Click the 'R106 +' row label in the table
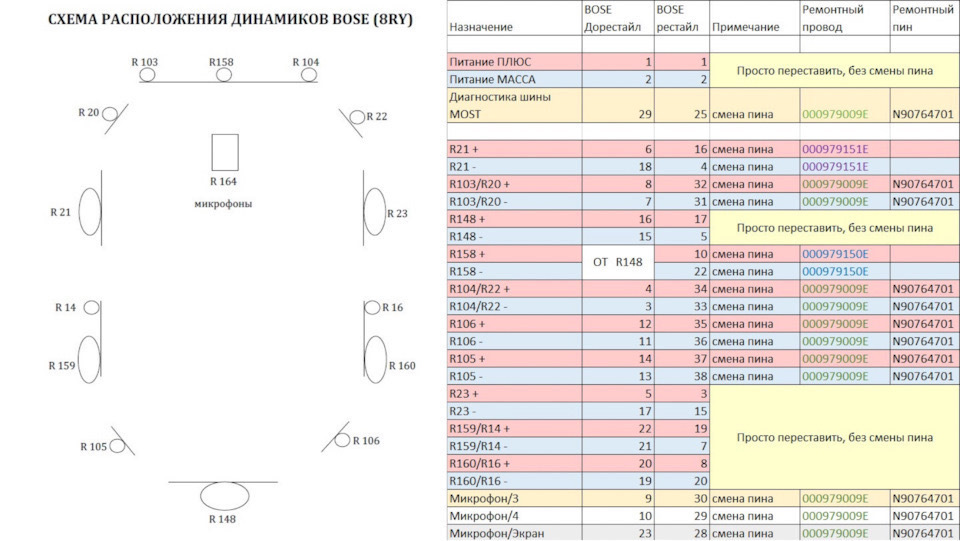Screen dimensions: 960x541 click(x=467, y=323)
